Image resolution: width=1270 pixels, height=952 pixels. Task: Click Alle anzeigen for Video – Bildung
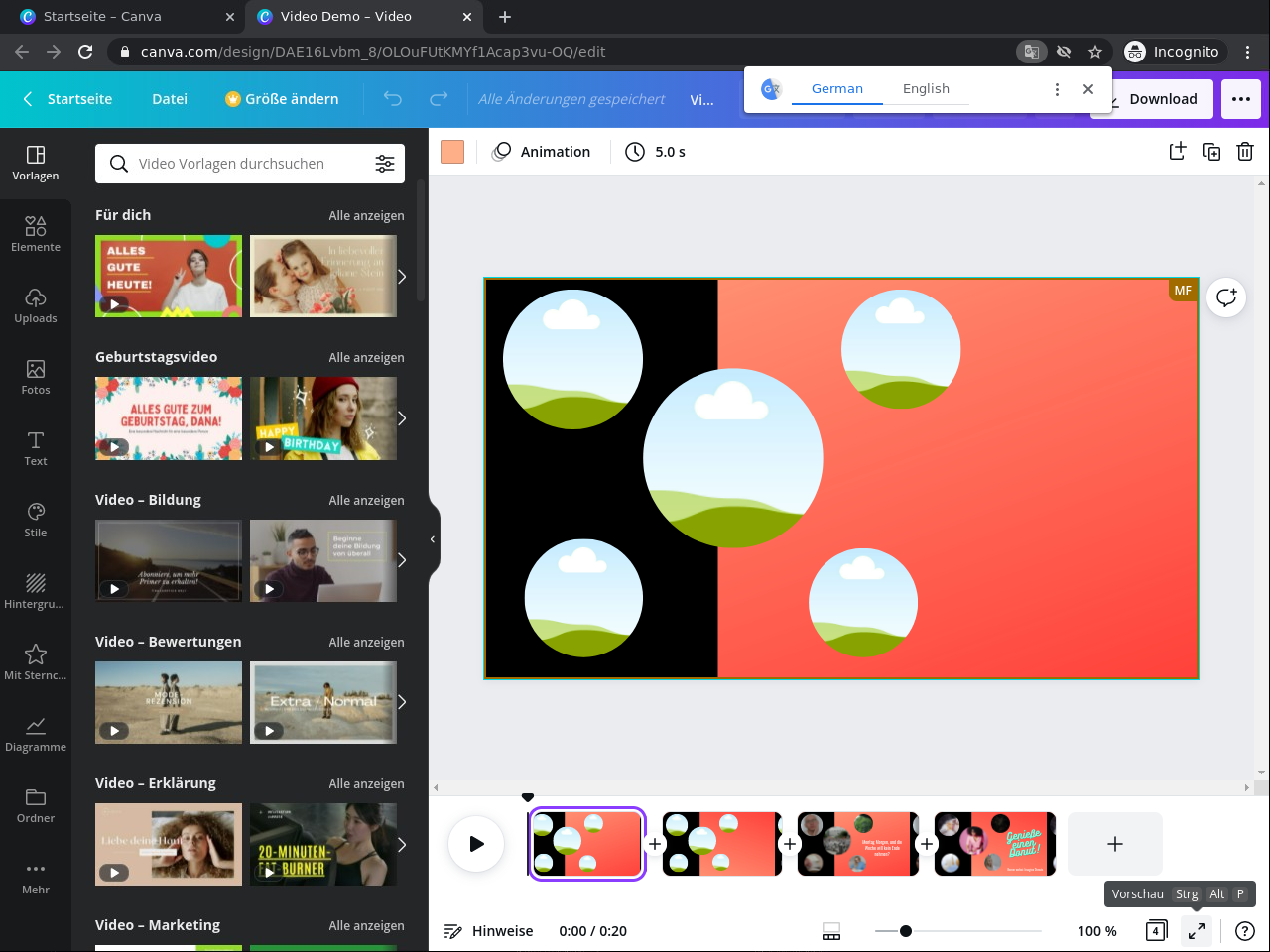coord(367,501)
